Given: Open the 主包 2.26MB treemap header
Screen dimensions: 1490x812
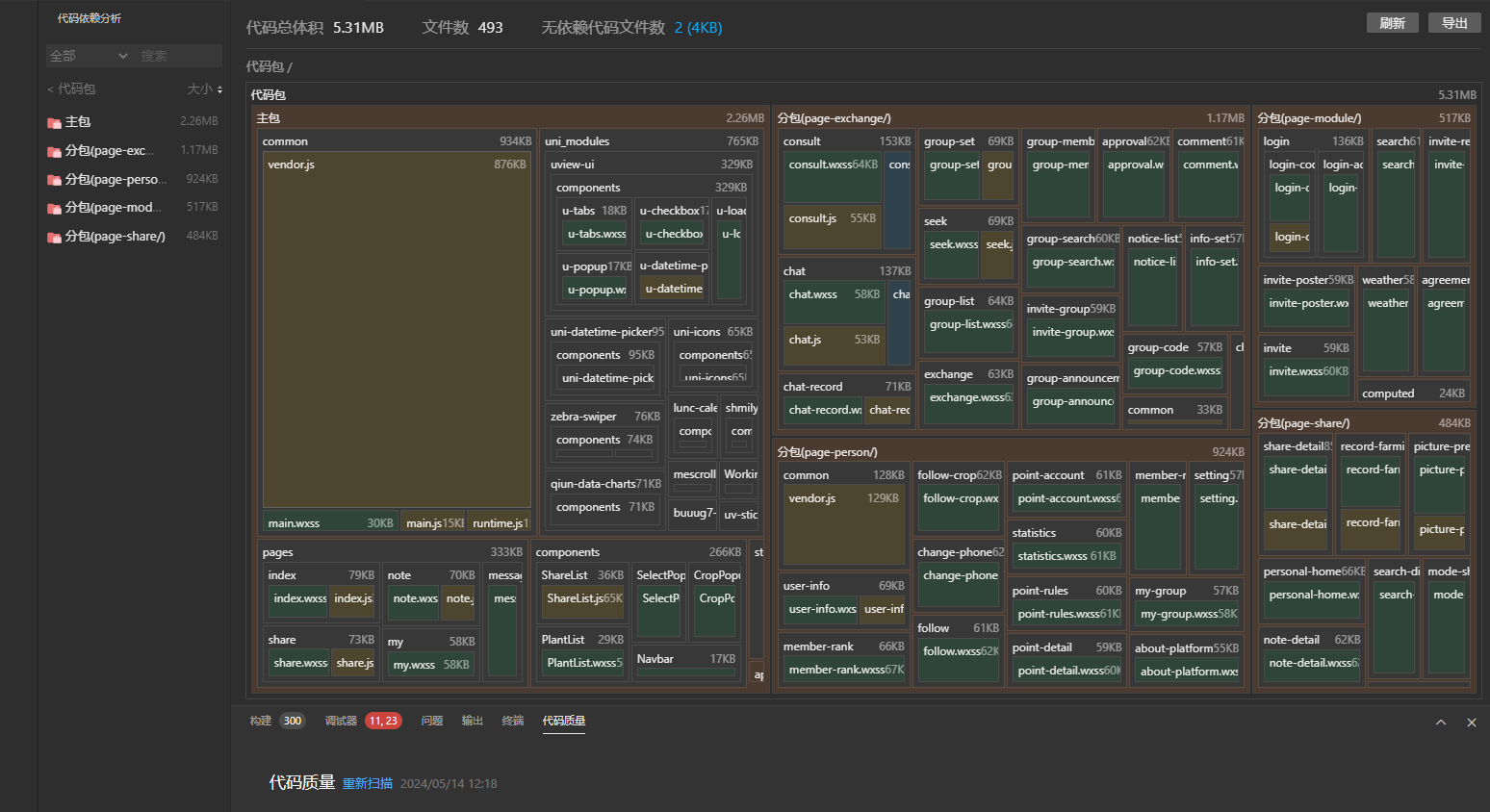Looking at the screenshot, I should (510, 118).
